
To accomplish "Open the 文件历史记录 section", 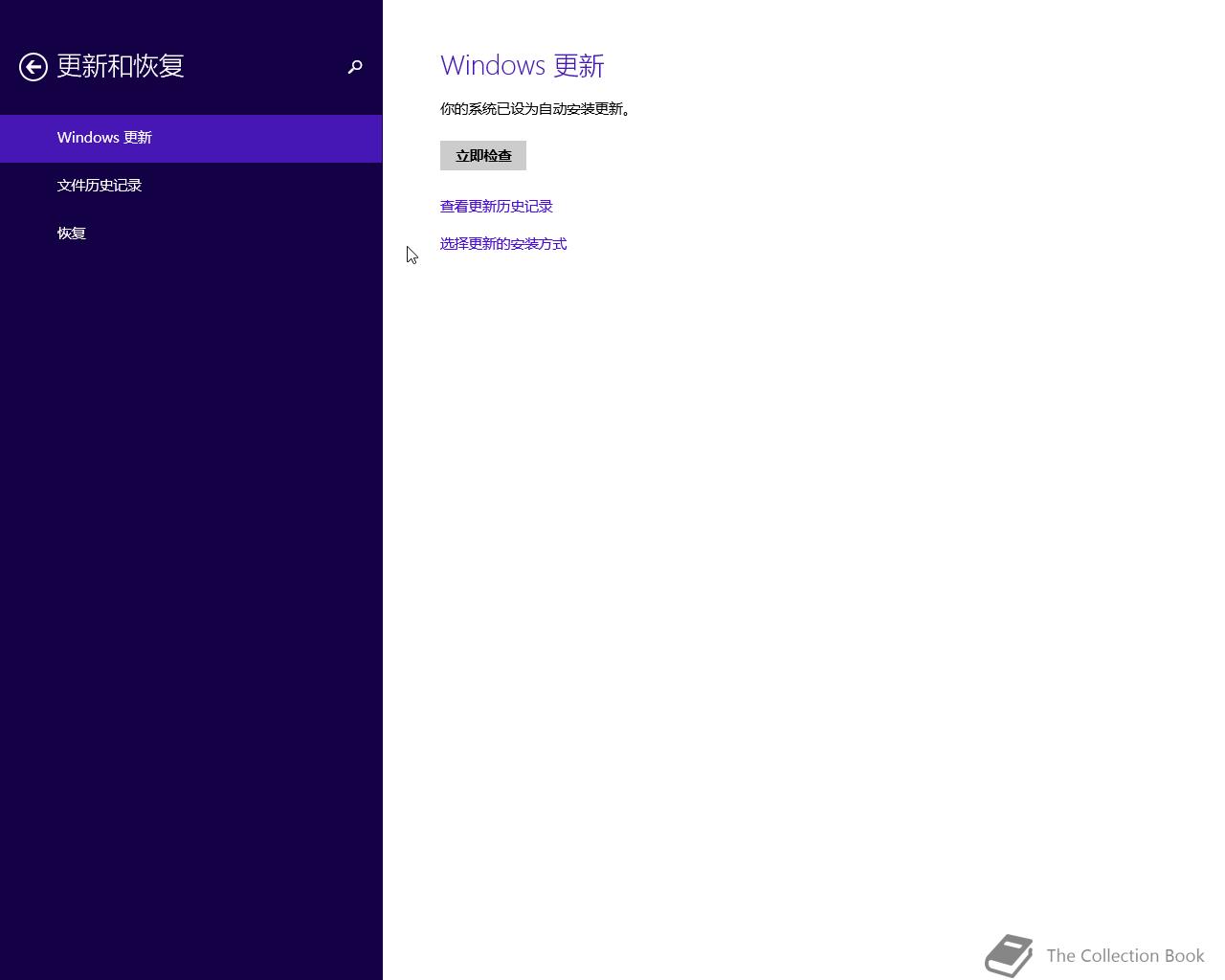I will coord(190,186).
